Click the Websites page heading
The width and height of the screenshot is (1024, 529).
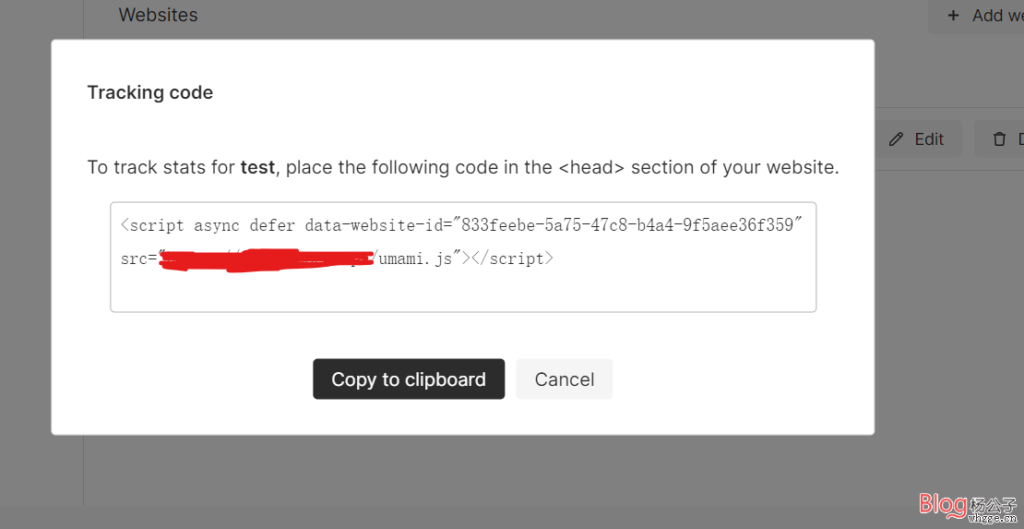[158, 14]
